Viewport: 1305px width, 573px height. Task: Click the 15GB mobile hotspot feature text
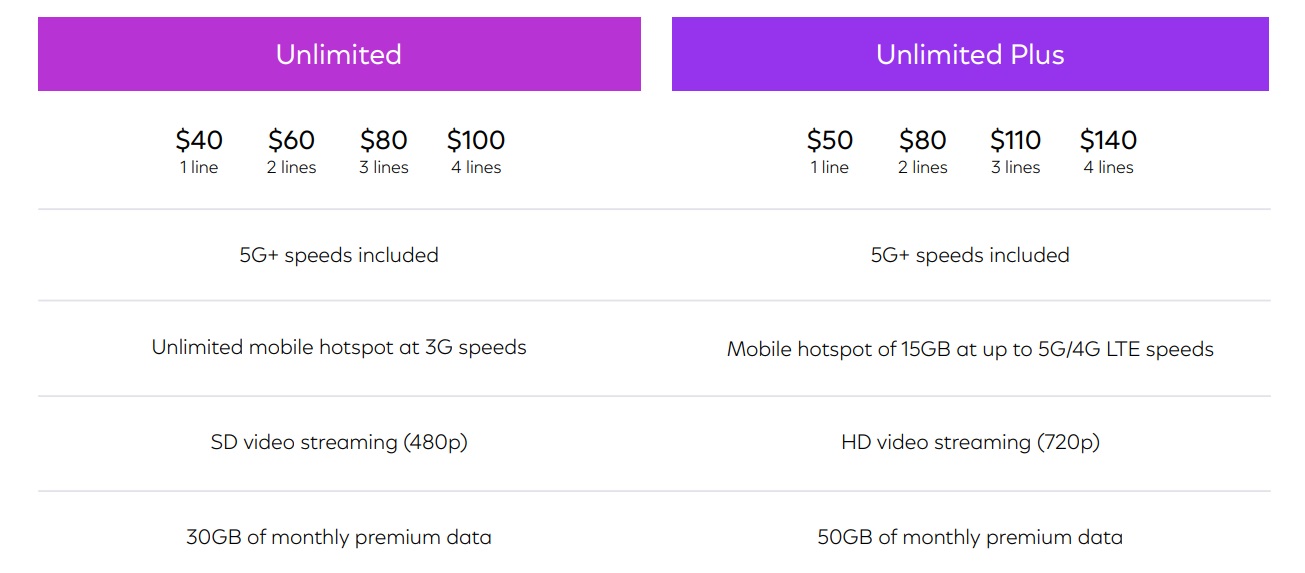point(970,349)
